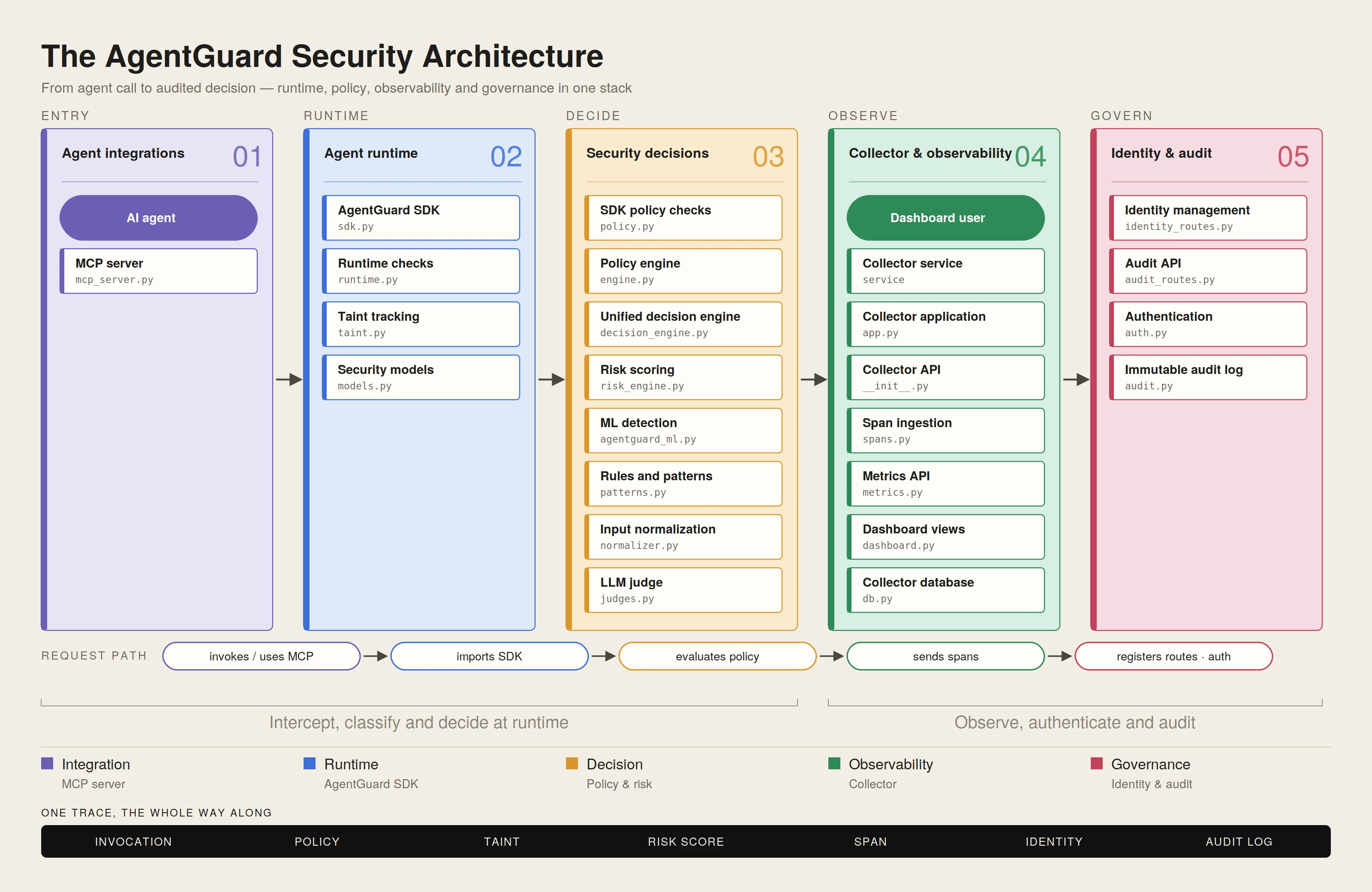
Task: Select the Immutable audit log card
Action: [x=1208, y=377]
